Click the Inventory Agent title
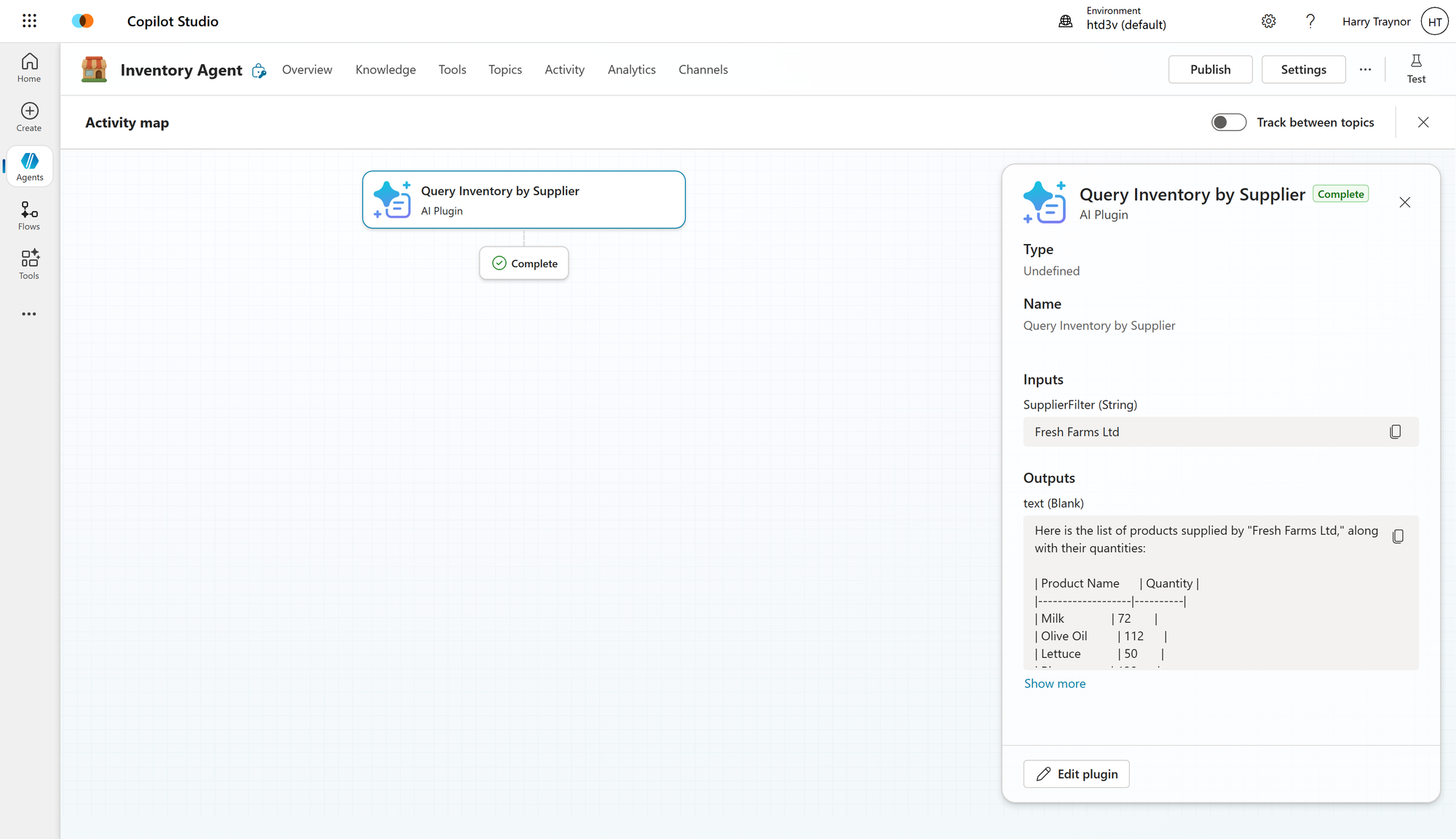The width and height of the screenshot is (1456, 839). coord(181,70)
